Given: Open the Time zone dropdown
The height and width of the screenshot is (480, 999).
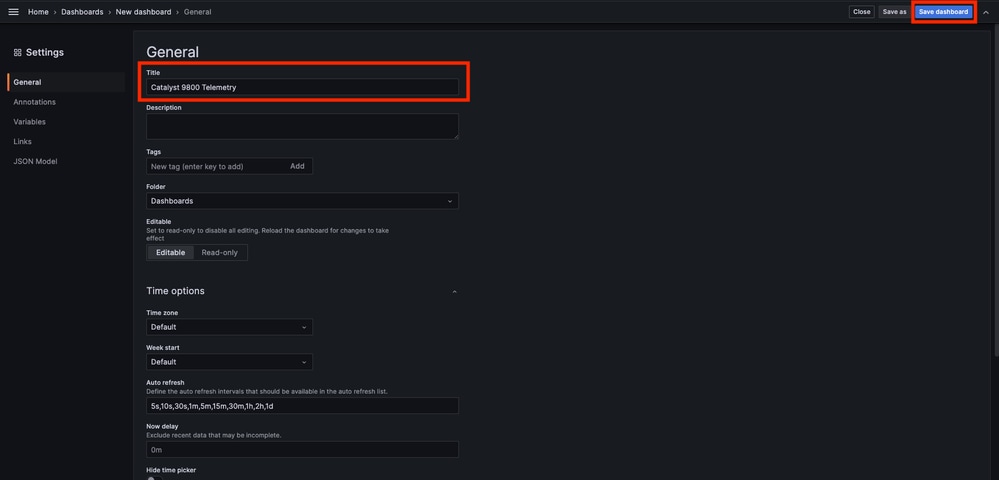Looking at the screenshot, I should pyautogui.click(x=229, y=327).
